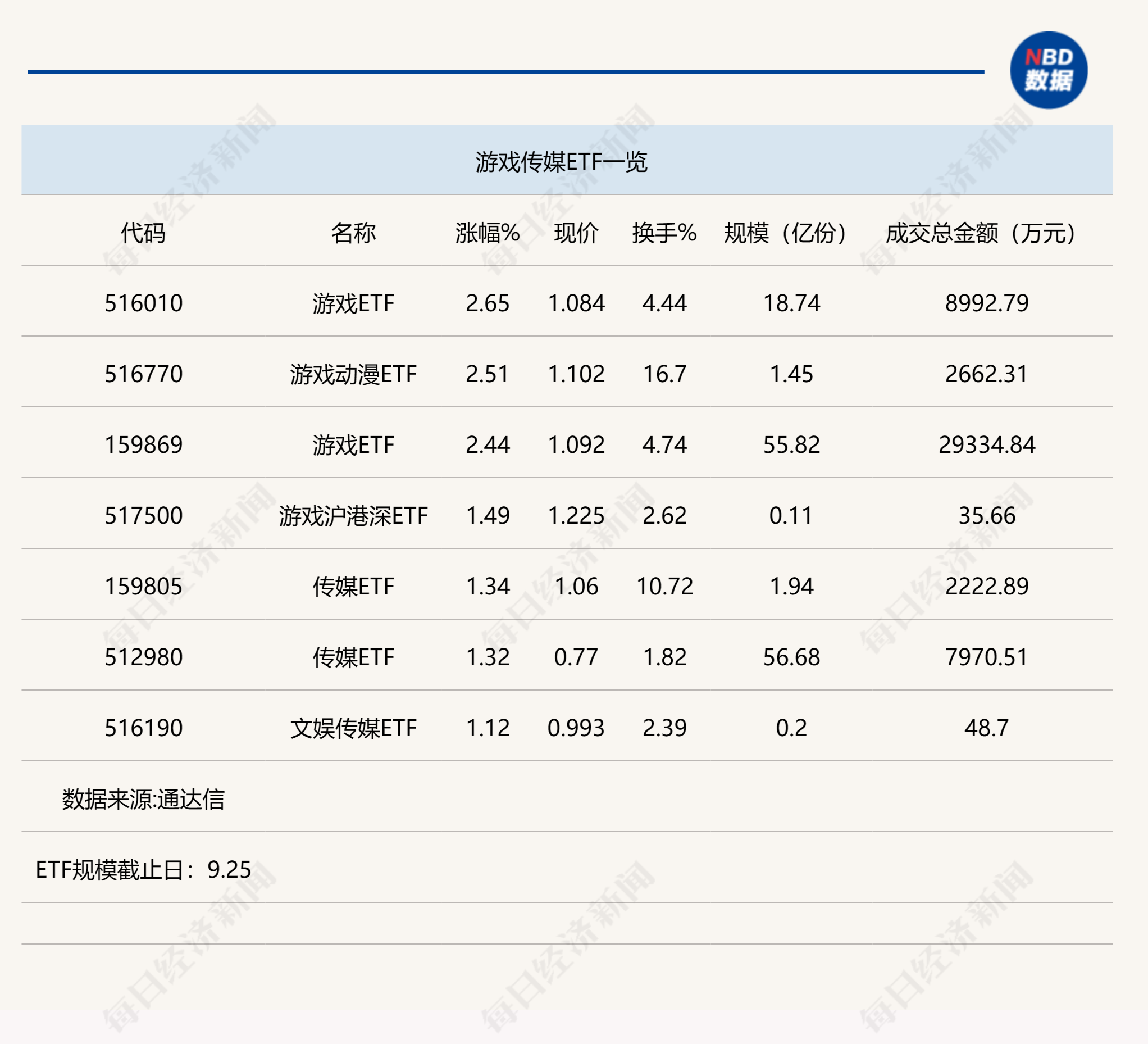Select the 1.34 gain value

point(488,587)
